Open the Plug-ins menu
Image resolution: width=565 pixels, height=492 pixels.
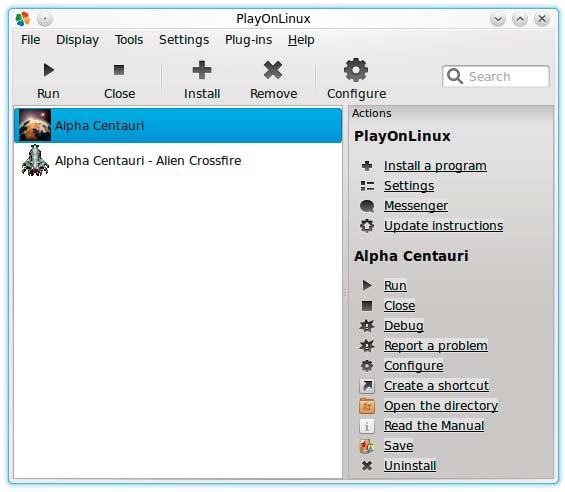click(248, 40)
